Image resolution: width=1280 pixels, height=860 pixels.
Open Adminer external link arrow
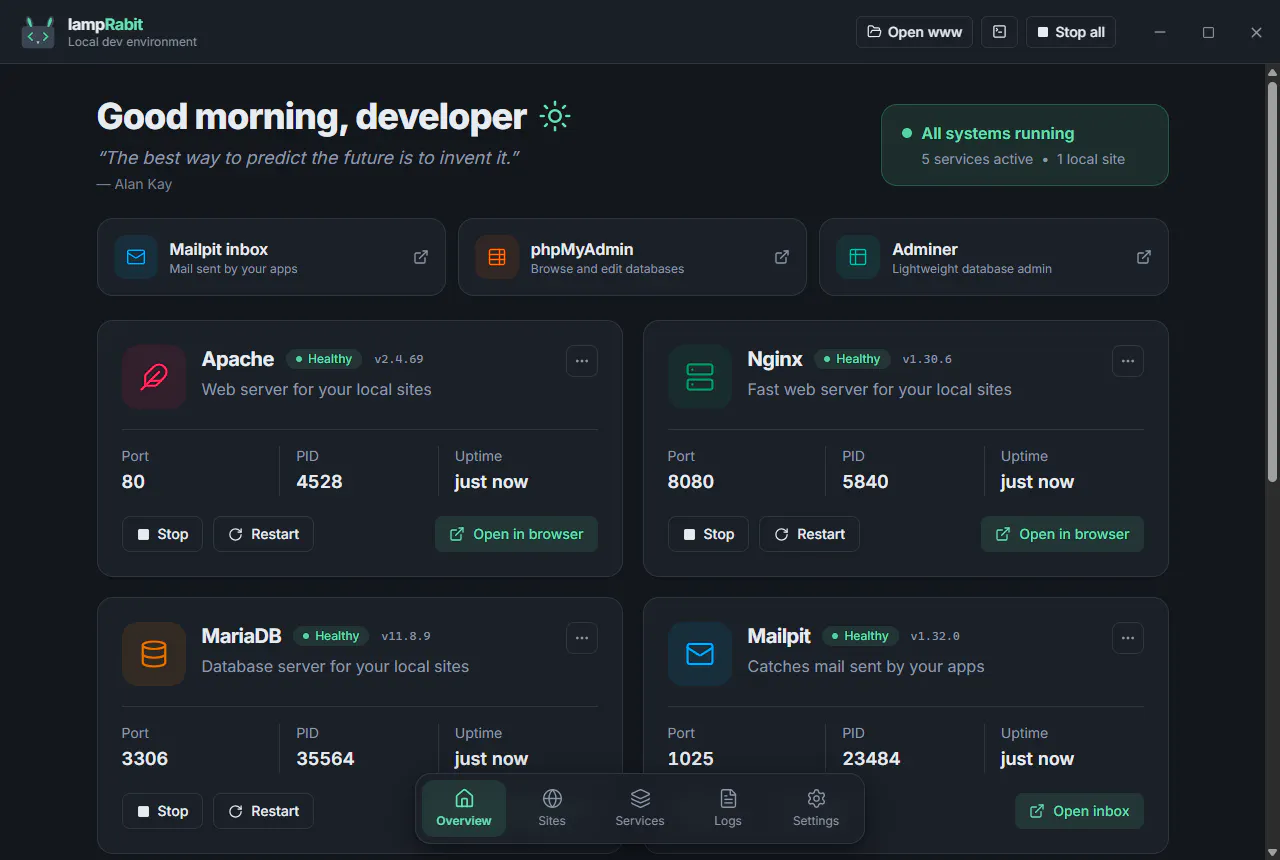[x=1144, y=257]
